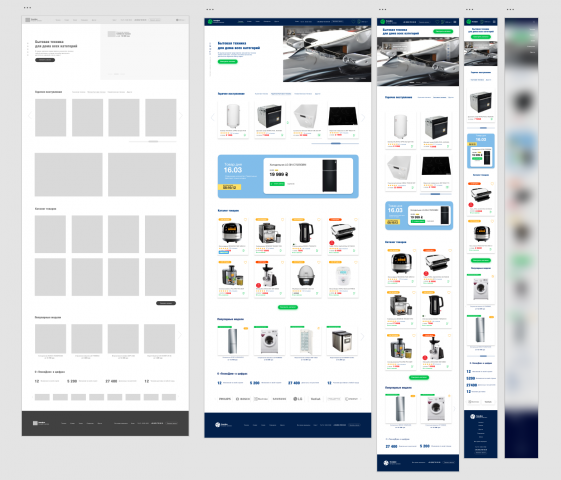Click previous arrow of desktop top product carousel
The image size is (561, 480).
click(x=213, y=117)
